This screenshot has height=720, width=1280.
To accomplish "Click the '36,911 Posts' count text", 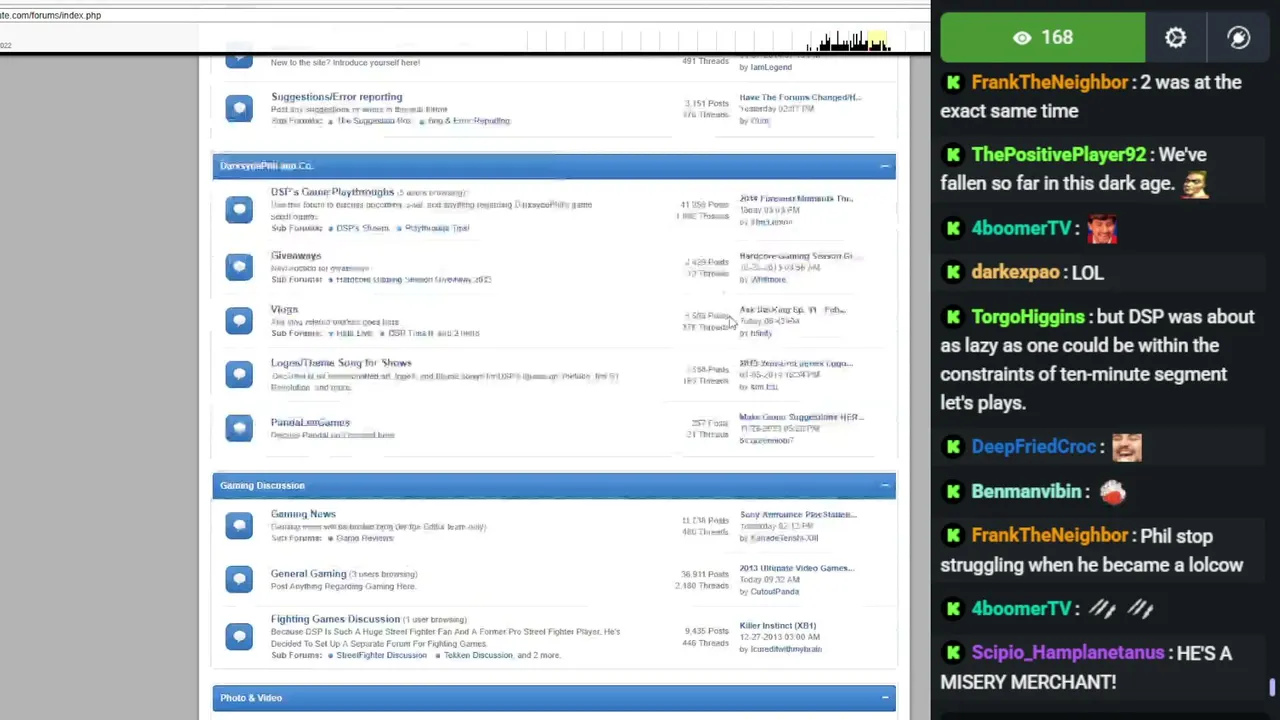I will [705, 574].
